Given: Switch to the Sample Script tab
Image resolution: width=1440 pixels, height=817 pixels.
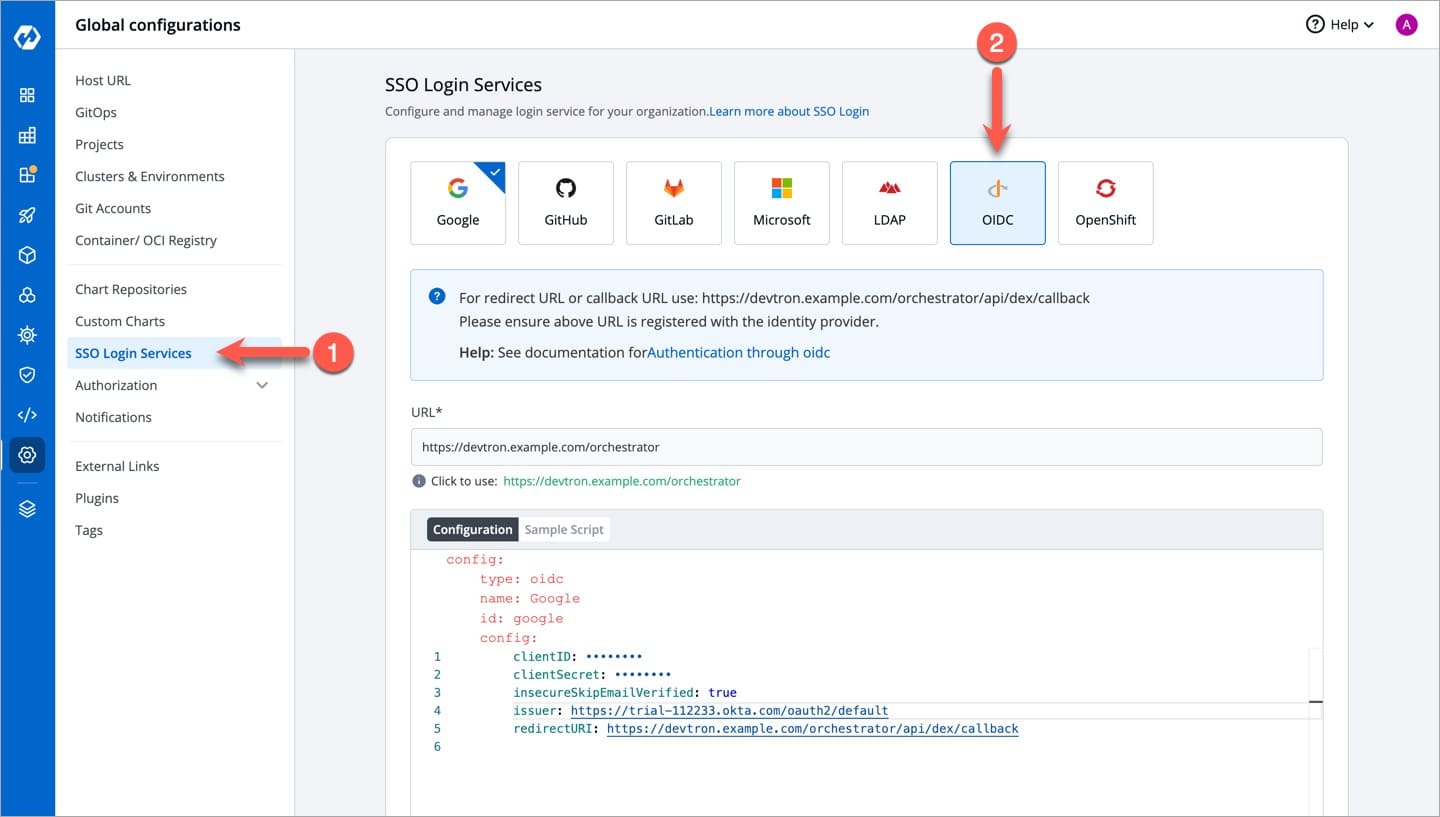Looking at the screenshot, I should (564, 530).
